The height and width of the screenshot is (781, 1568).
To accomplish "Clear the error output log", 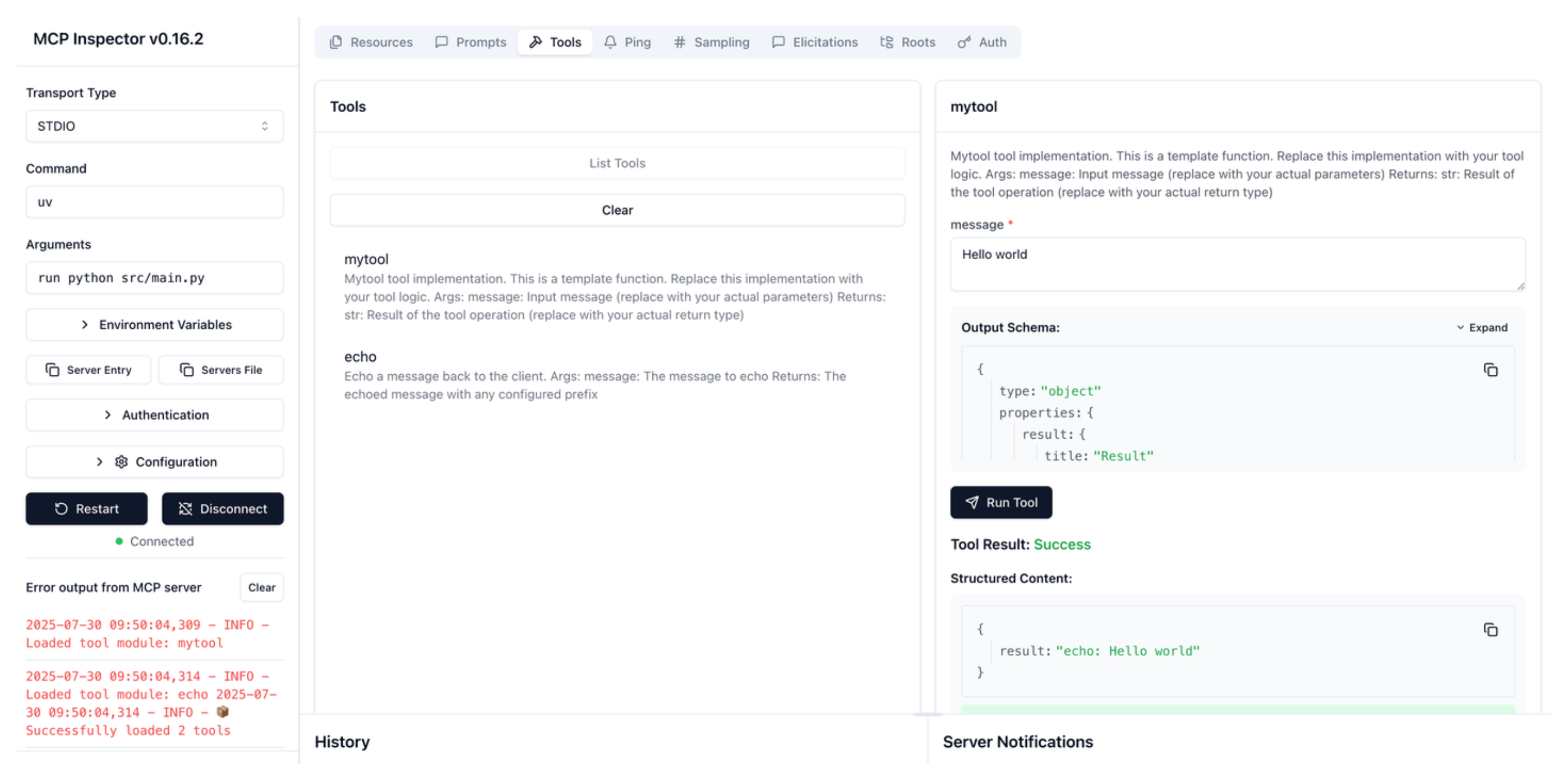I will [x=261, y=587].
